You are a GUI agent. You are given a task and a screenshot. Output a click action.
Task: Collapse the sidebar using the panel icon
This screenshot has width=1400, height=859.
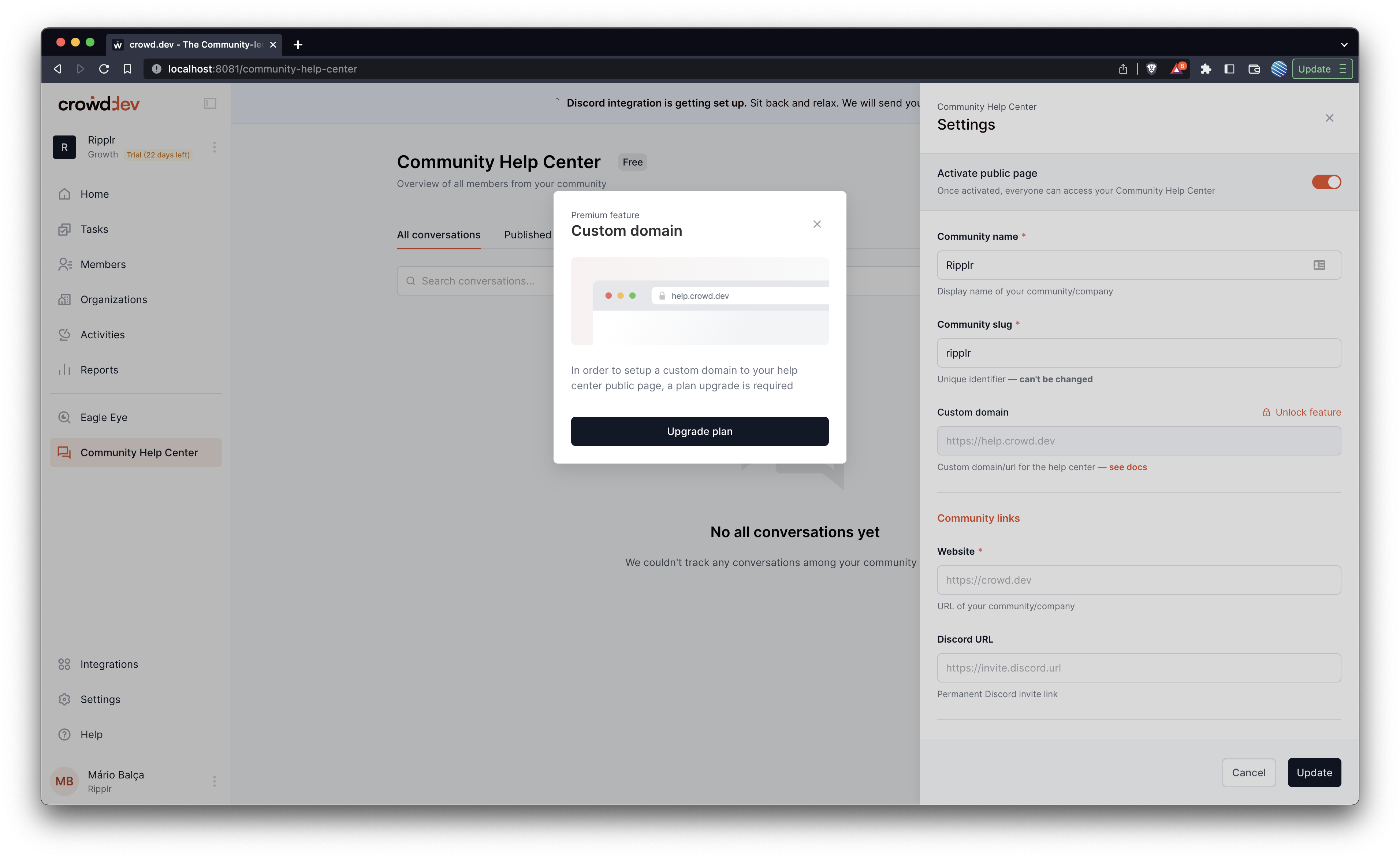point(210,103)
